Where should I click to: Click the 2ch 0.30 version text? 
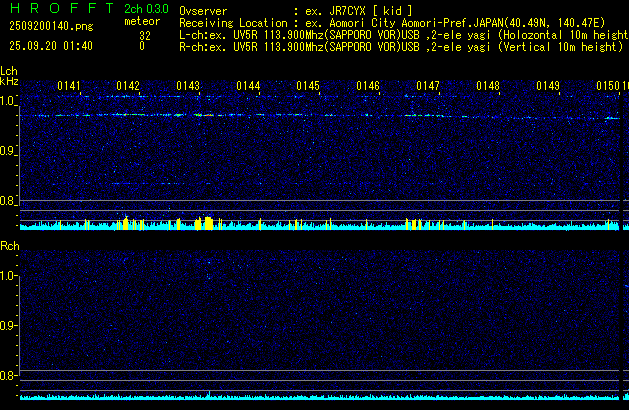[x=146, y=9]
